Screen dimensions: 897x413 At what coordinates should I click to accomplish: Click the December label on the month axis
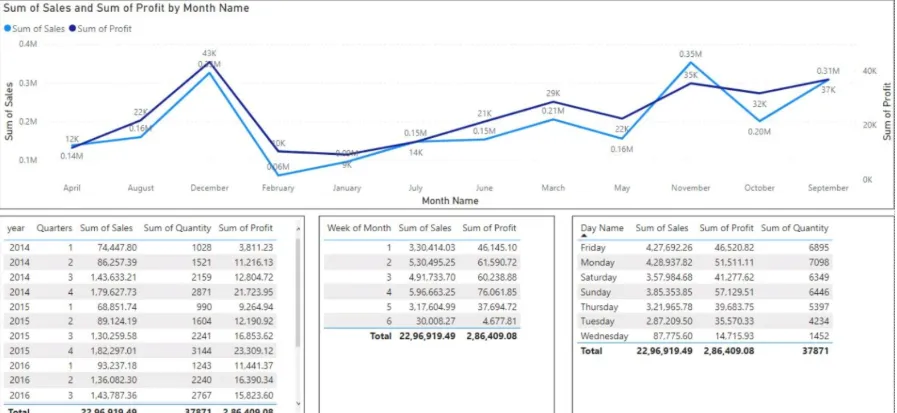pos(209,188)
